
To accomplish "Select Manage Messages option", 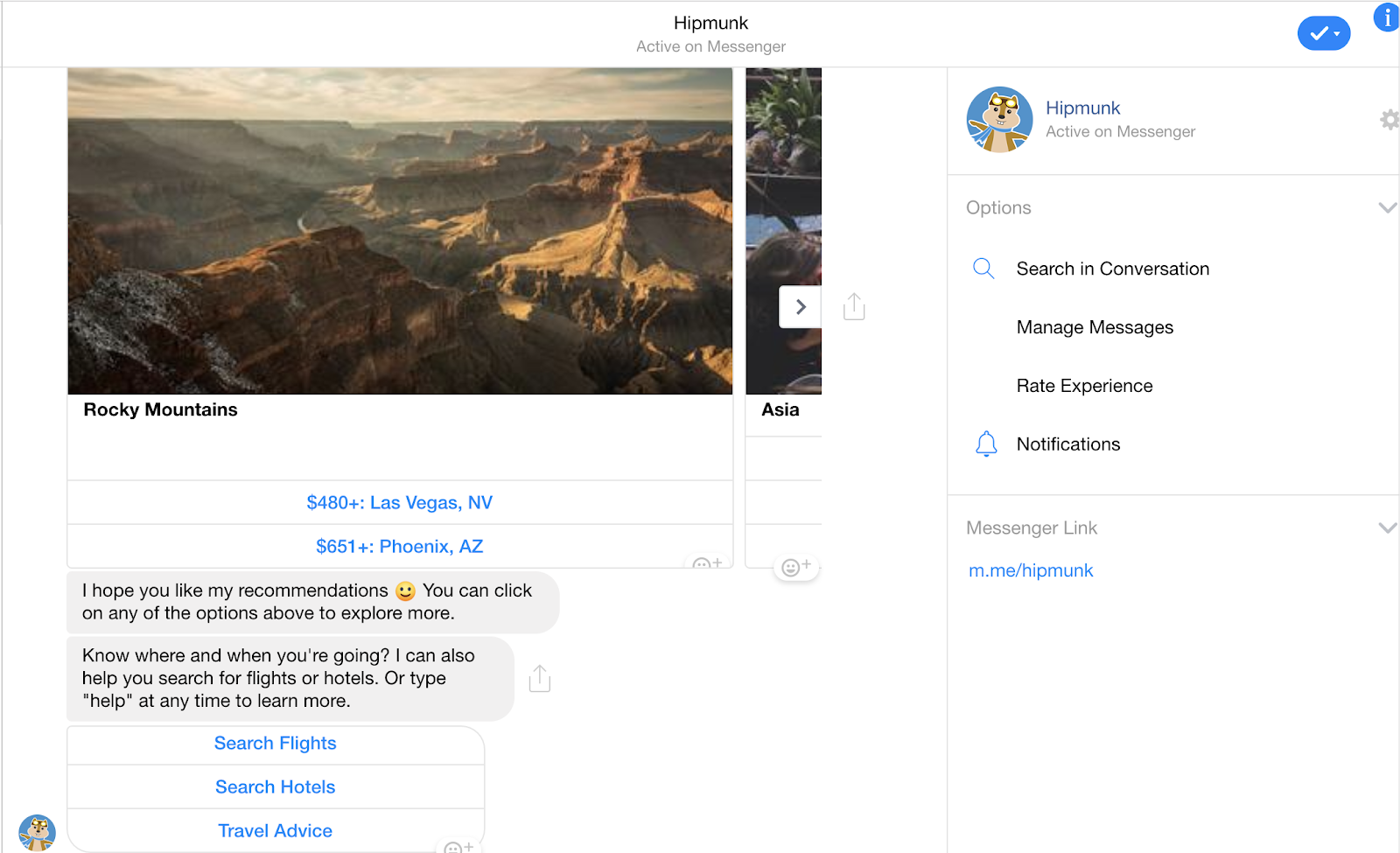I will pos(1095,327).
